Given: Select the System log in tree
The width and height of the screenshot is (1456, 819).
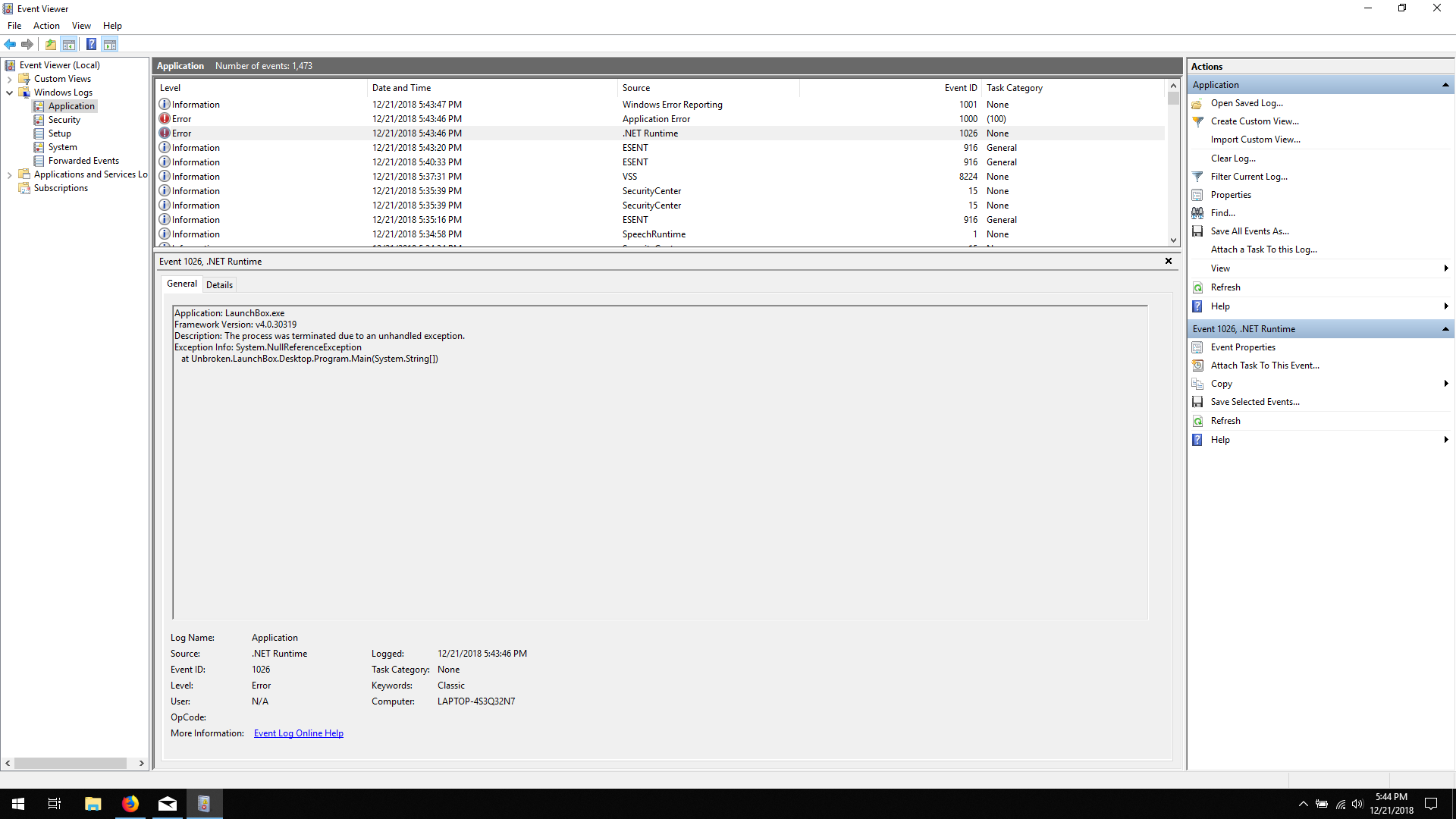Looking at the screenshot, I should pos(62,147).
